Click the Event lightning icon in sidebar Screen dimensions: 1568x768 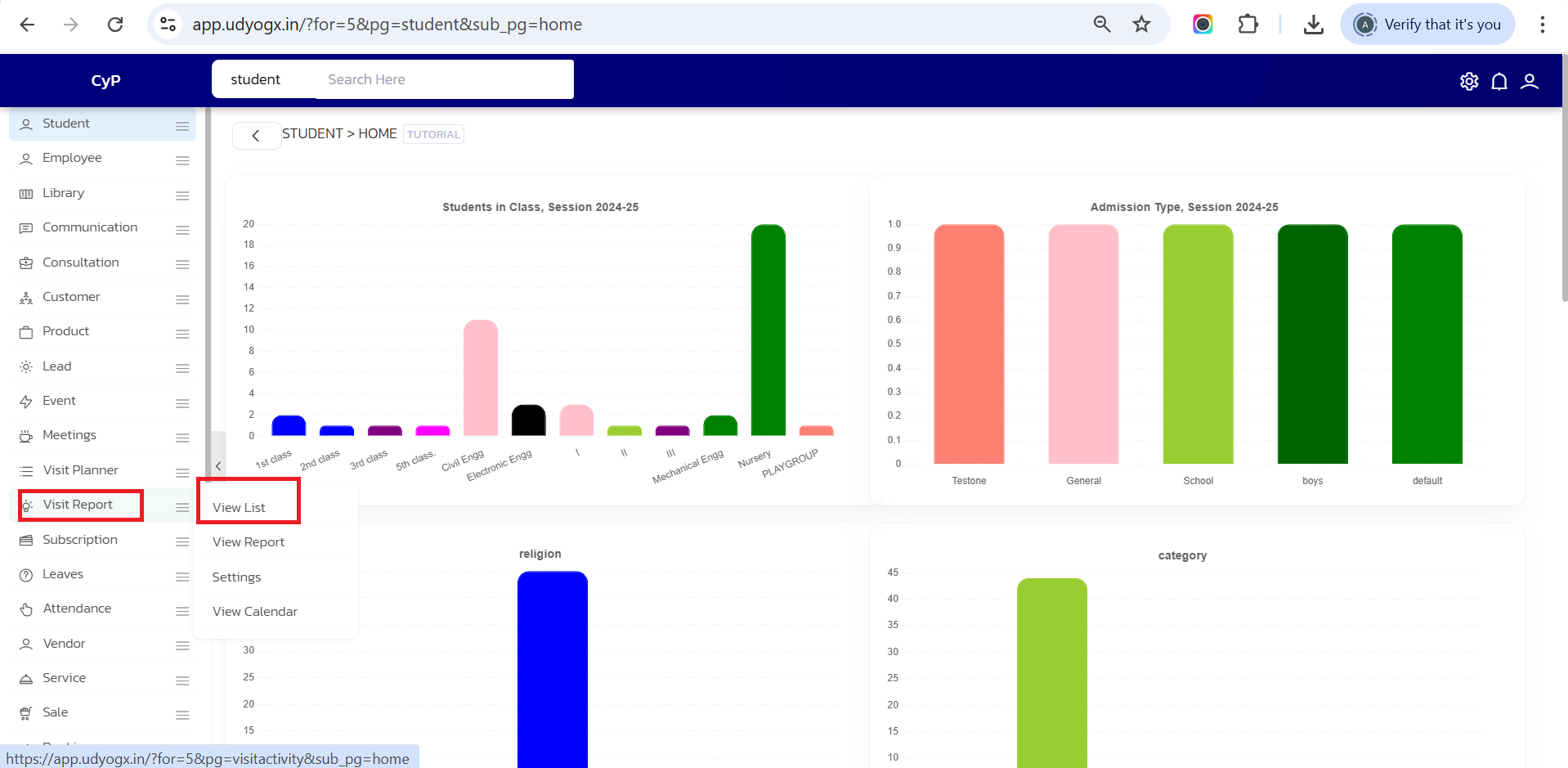pos(26,402)
